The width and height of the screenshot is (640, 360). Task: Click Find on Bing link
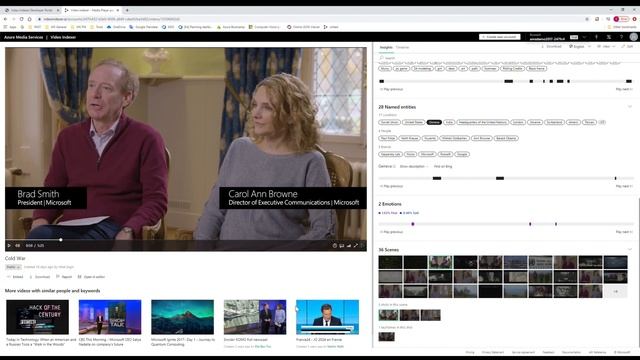pos(443,166)
